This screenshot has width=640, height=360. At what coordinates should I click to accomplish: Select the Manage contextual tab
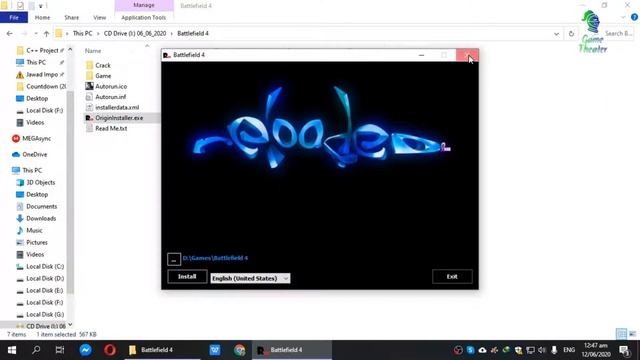(144, 5)
